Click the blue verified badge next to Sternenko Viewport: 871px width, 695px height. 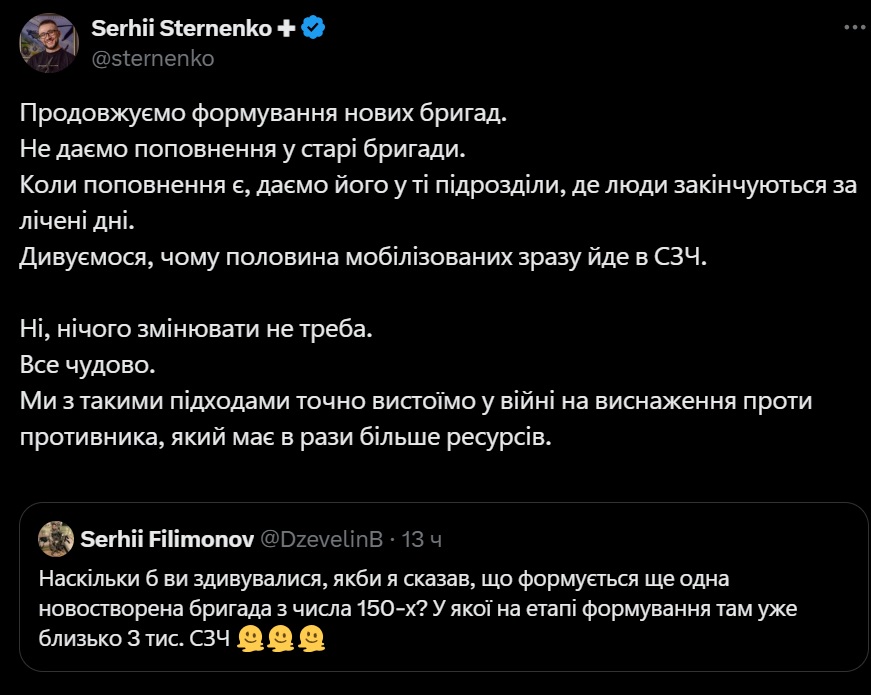(315, 29)
